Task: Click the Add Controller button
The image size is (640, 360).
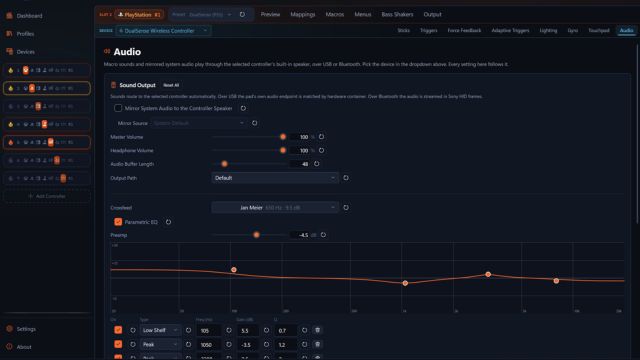Action: click(x=47, y=196)
